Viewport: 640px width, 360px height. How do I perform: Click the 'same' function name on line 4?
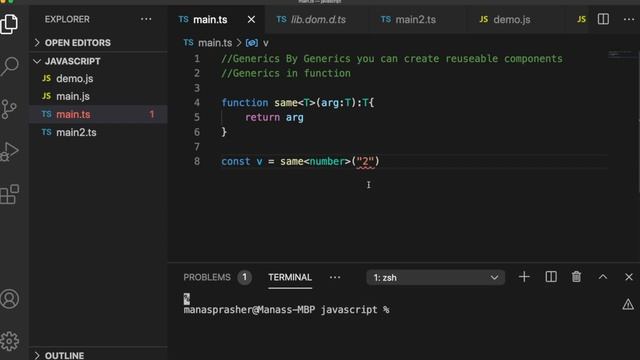pos(286,102)
